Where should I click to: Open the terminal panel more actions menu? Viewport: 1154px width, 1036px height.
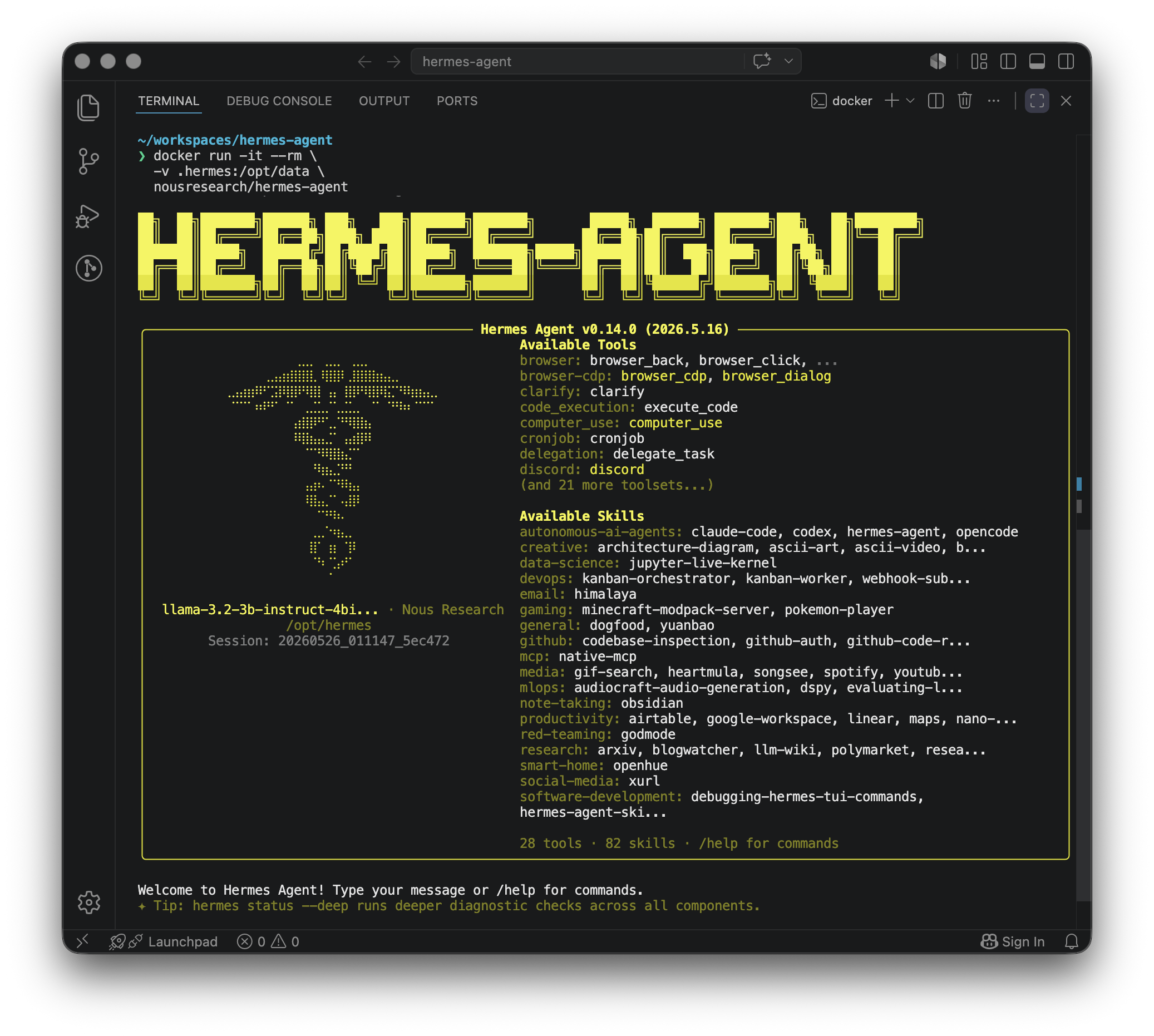pyautogui.click(x=993, y=101)
